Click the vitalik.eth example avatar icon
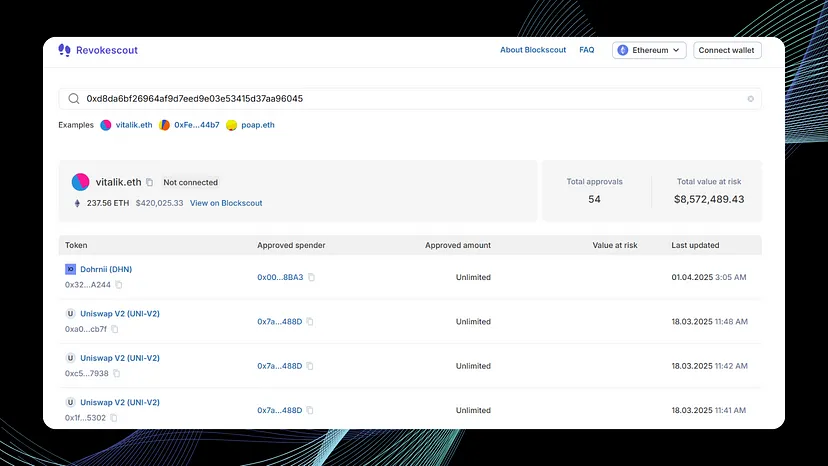The width and height of the screenshot is (828, 466). pyautogui.click(x=106, y=125)
